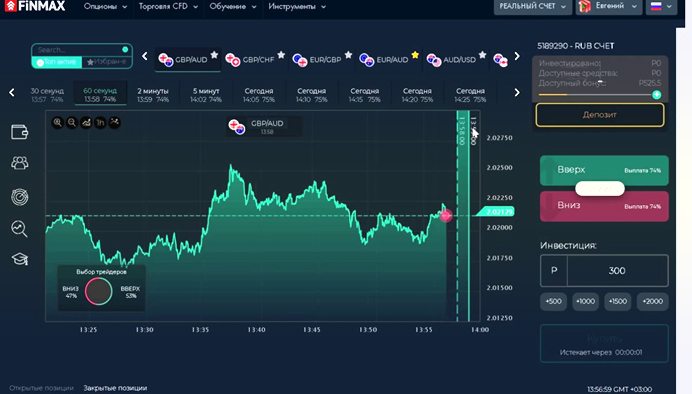Toggle favorite star for EUR/GBP

(x=348, y=55)
